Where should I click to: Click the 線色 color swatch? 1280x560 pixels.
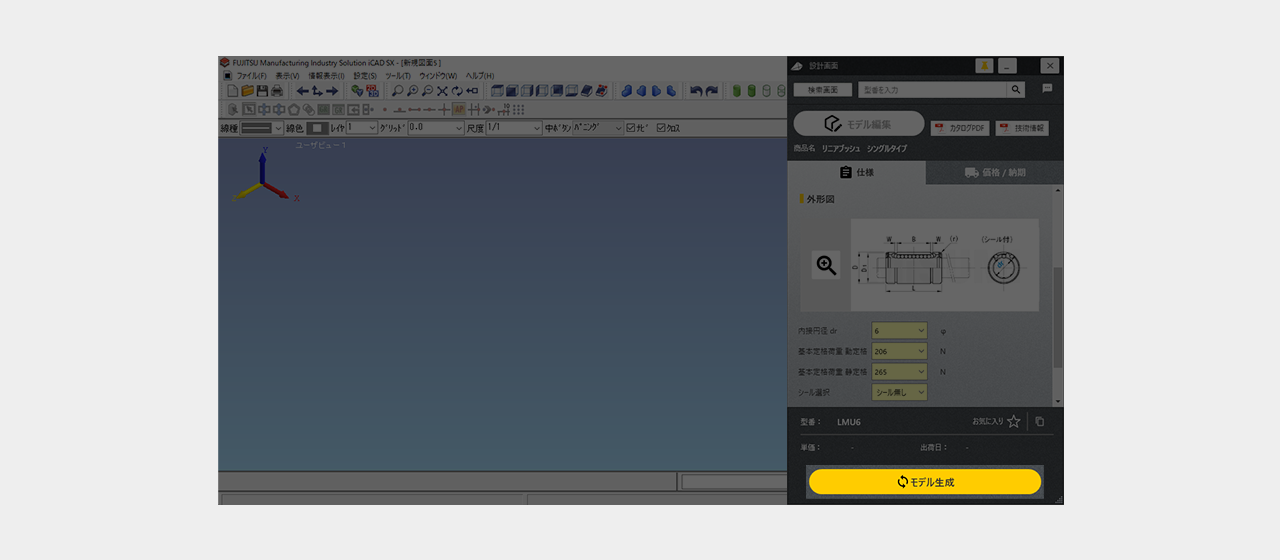316,128
